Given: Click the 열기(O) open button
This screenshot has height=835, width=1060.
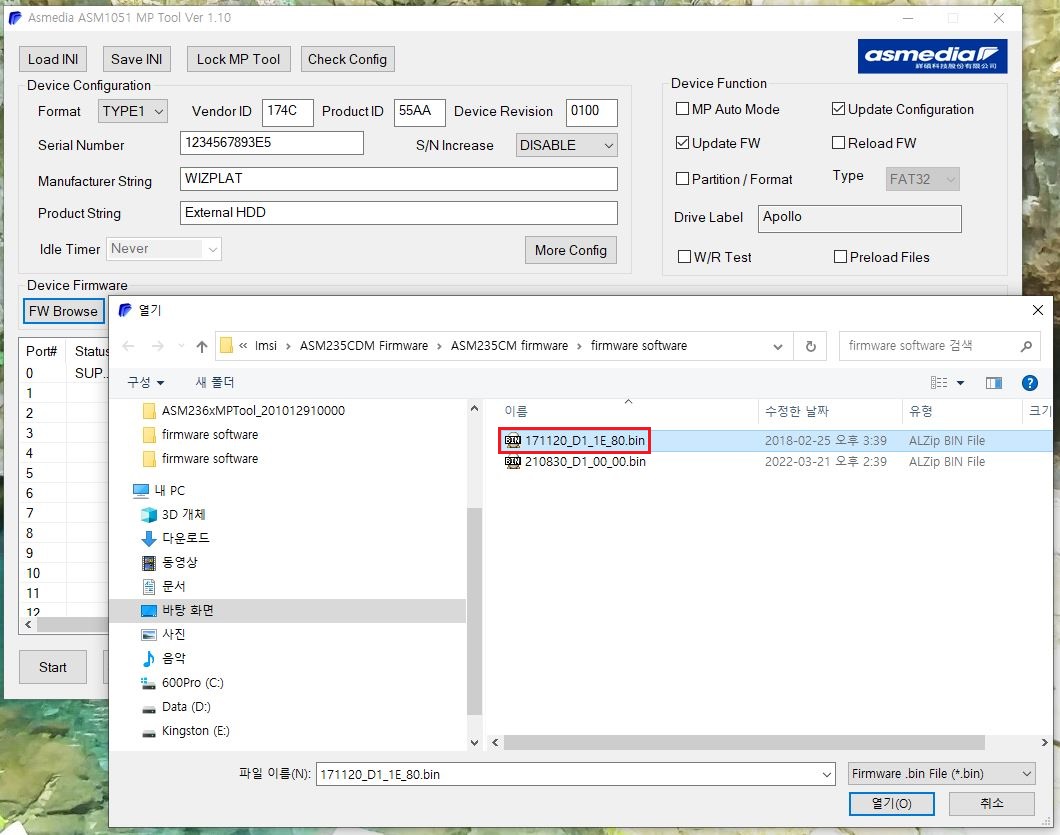Looking at the screenshot, I should pyautogui.click(x=892, y=803).
